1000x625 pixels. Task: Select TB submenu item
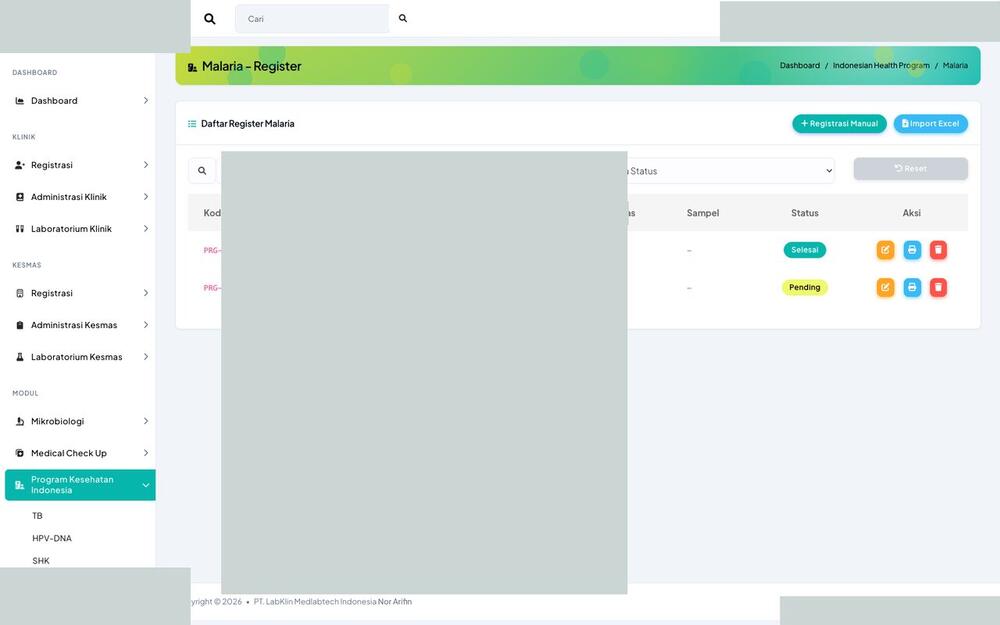(x=38, y=516)
